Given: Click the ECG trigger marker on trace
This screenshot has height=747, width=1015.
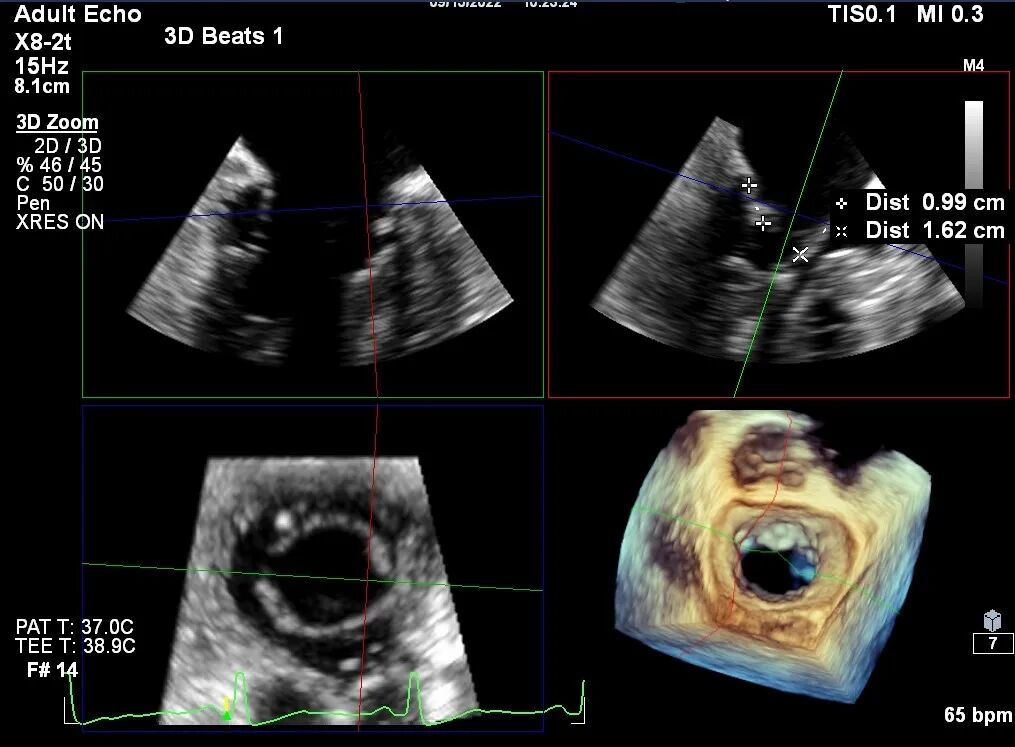Looking at the screenshot, I should (x=227, y=709).
